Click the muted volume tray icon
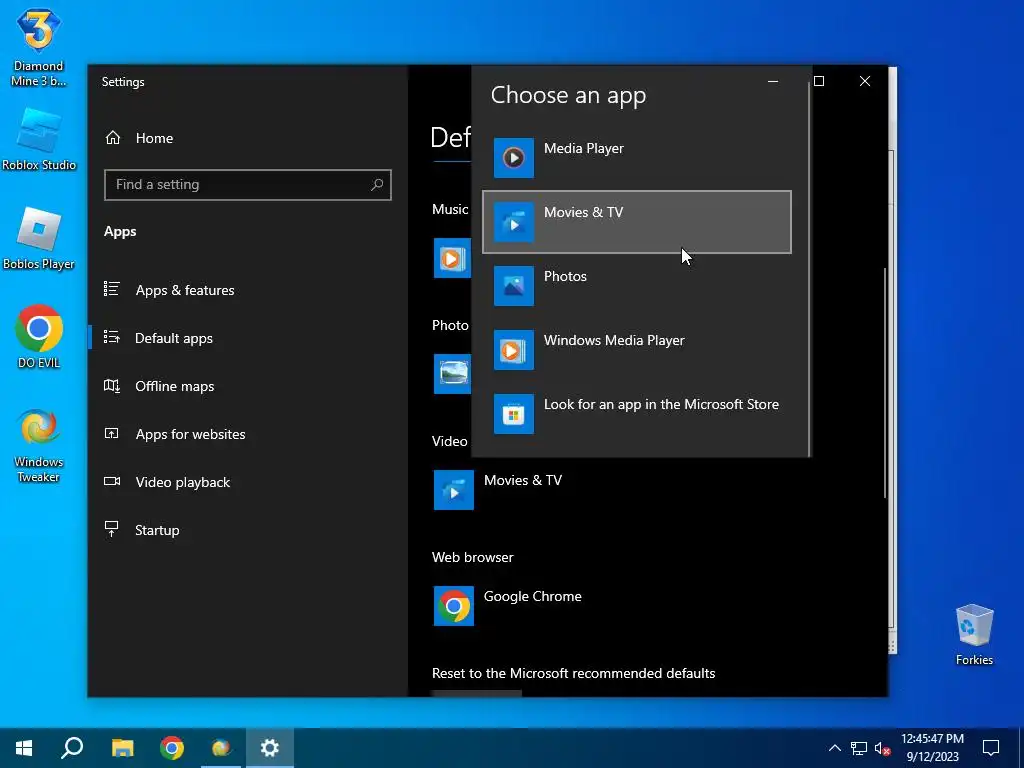 point(883,749)
